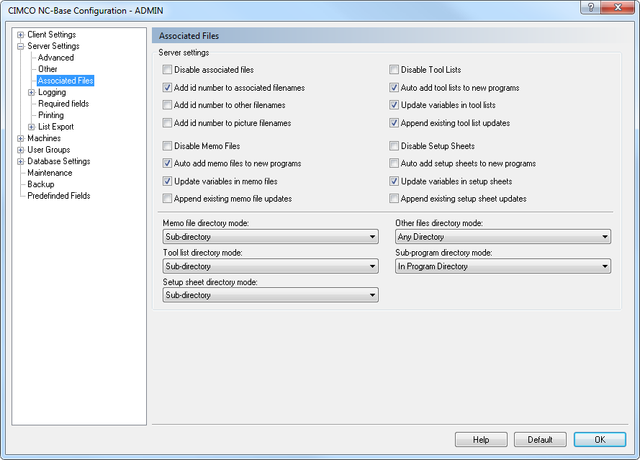
Task: Close the NC-Base Configuration window
Action: pos(617,7)
